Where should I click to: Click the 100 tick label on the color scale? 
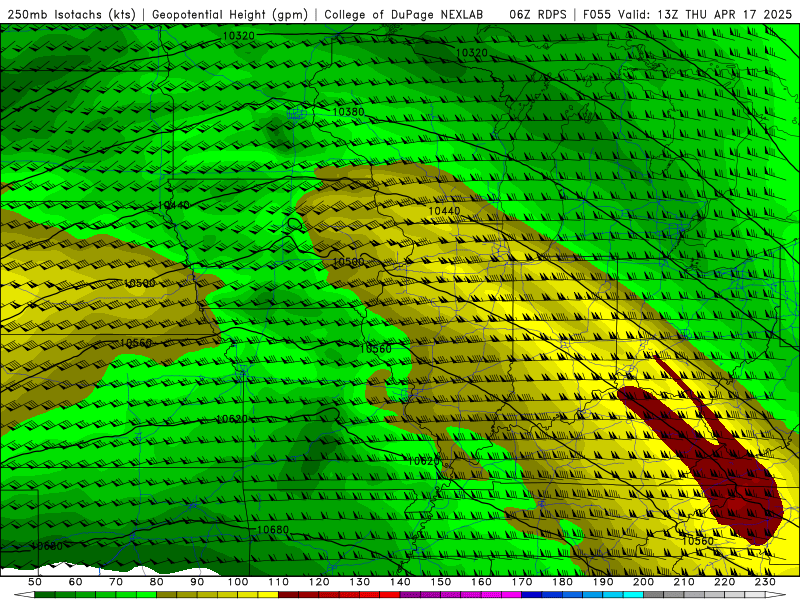coord(238,582)
